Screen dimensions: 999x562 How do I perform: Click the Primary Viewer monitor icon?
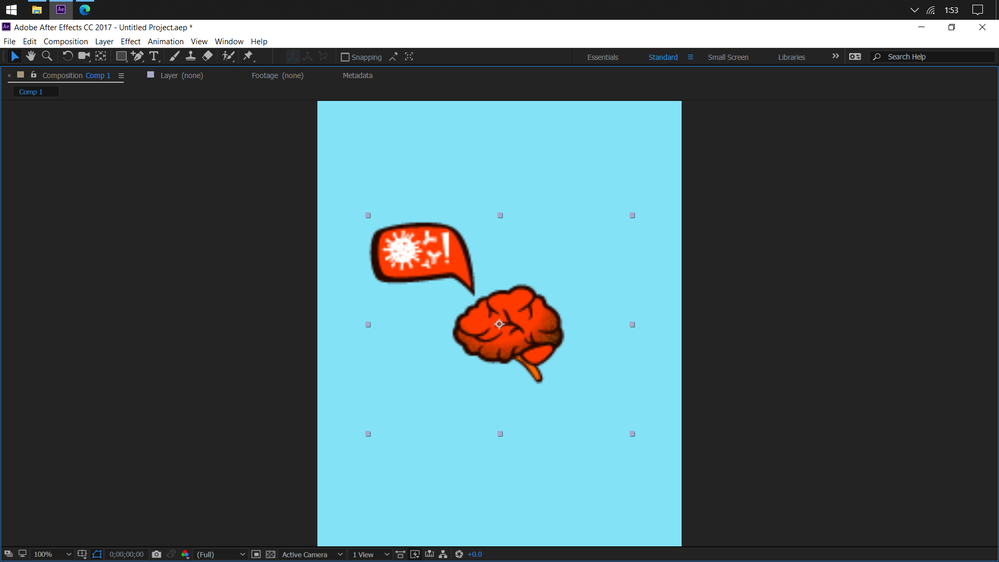[x=22, y=554]
